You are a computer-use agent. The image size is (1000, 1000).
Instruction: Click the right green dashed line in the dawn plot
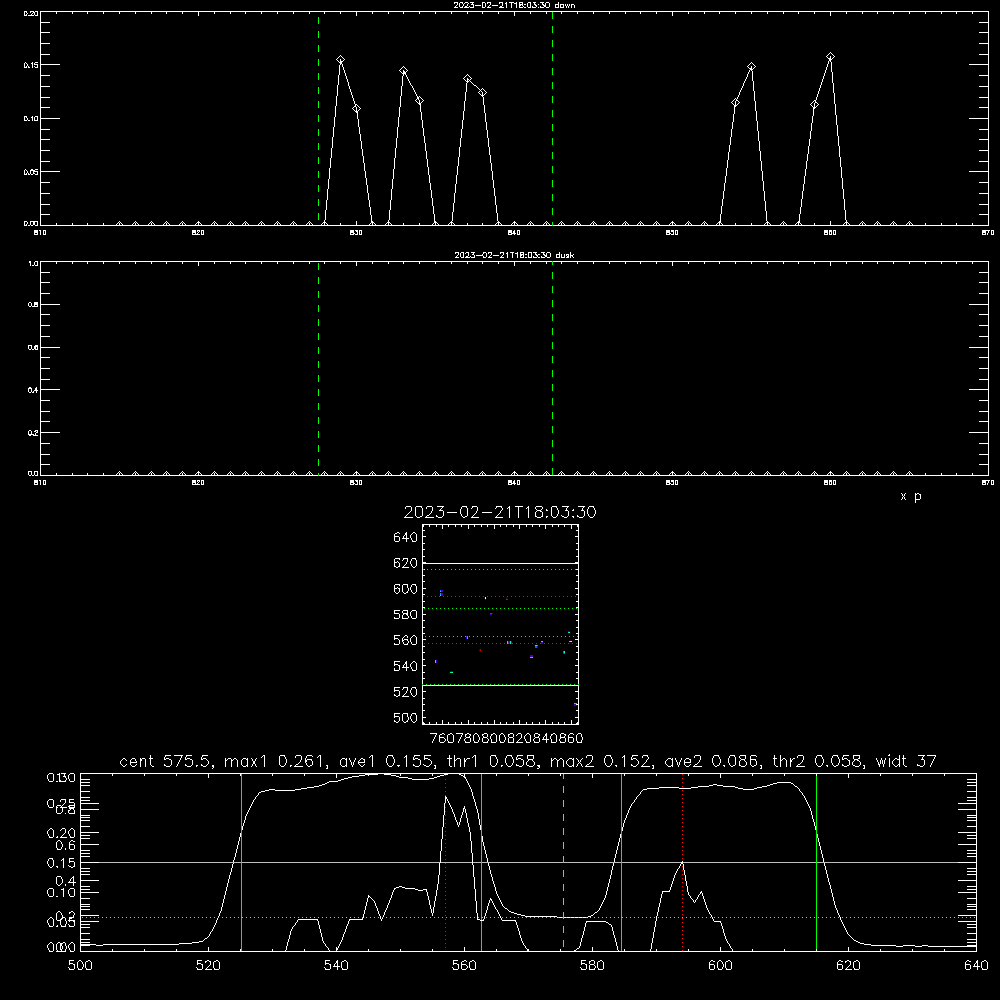[552, 118]
